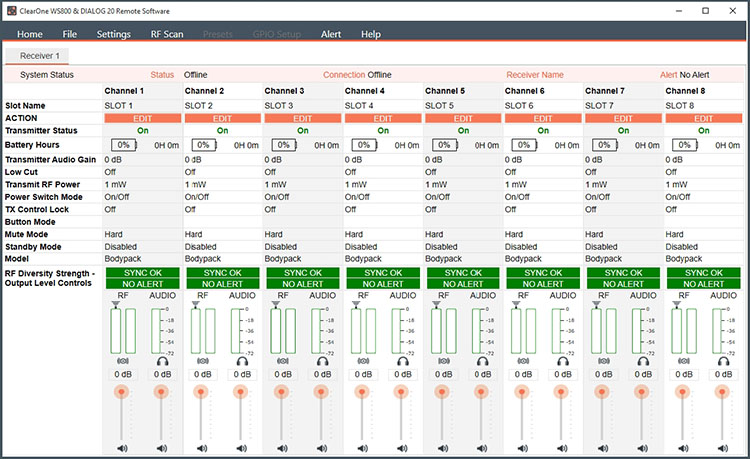This screenshot has height=459, width=750.
Task: Open the RF Scan menu
Action: pos(167,34)
